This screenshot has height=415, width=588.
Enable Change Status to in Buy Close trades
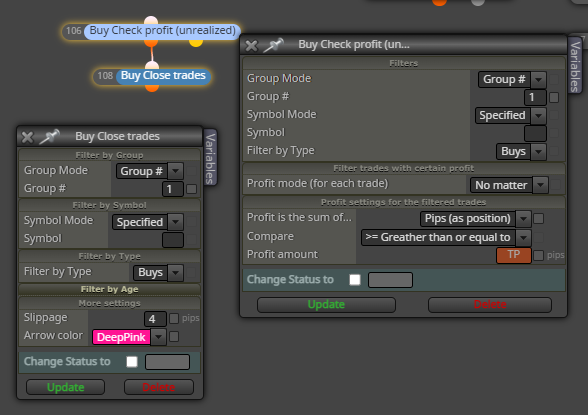pos(132,362)
